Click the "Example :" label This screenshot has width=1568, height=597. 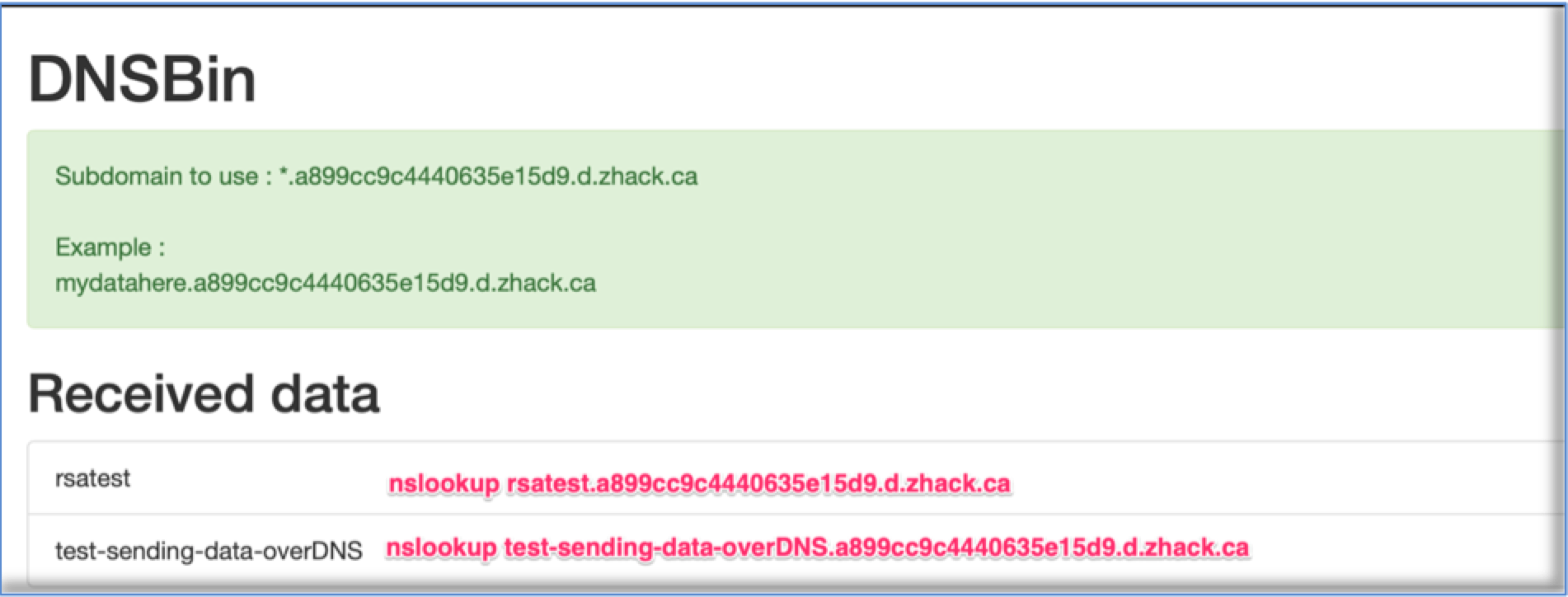[110, 247]
